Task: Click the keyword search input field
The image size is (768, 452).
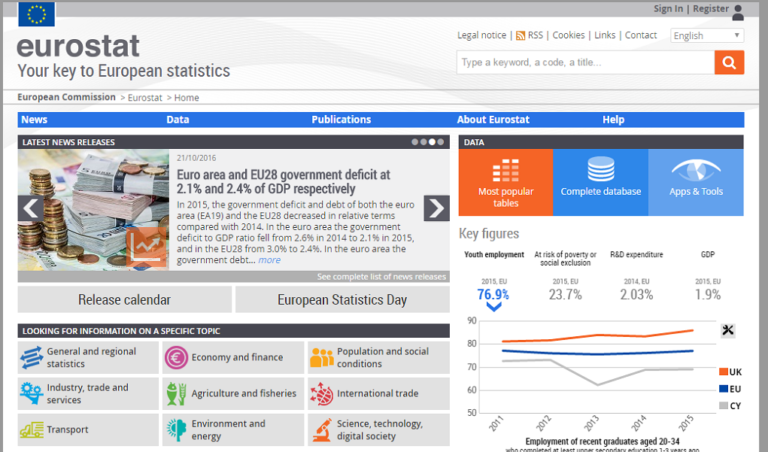Action: [x=585, y=62]
